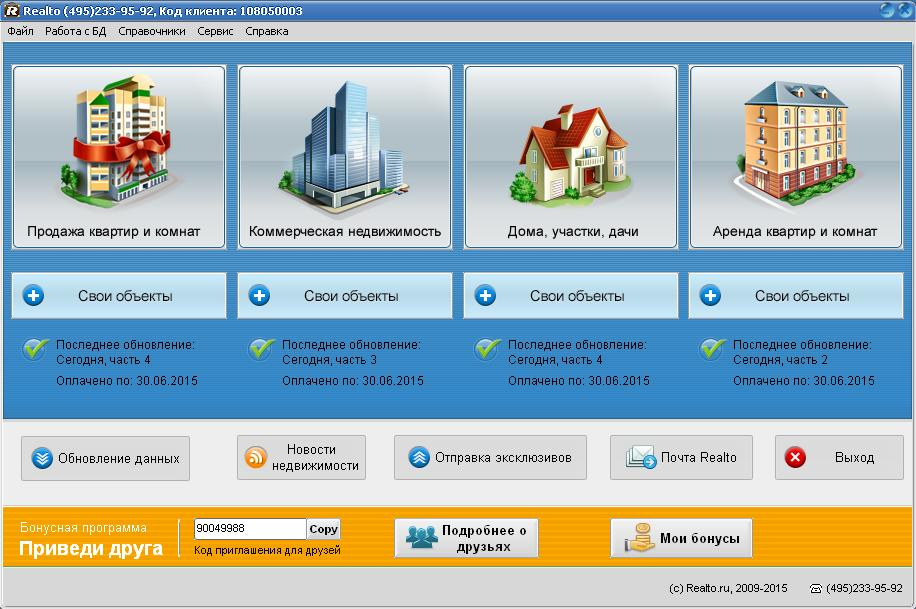
Task: Click Свои объекты under Коммерческая недвижимость
Action: (345, 296)
